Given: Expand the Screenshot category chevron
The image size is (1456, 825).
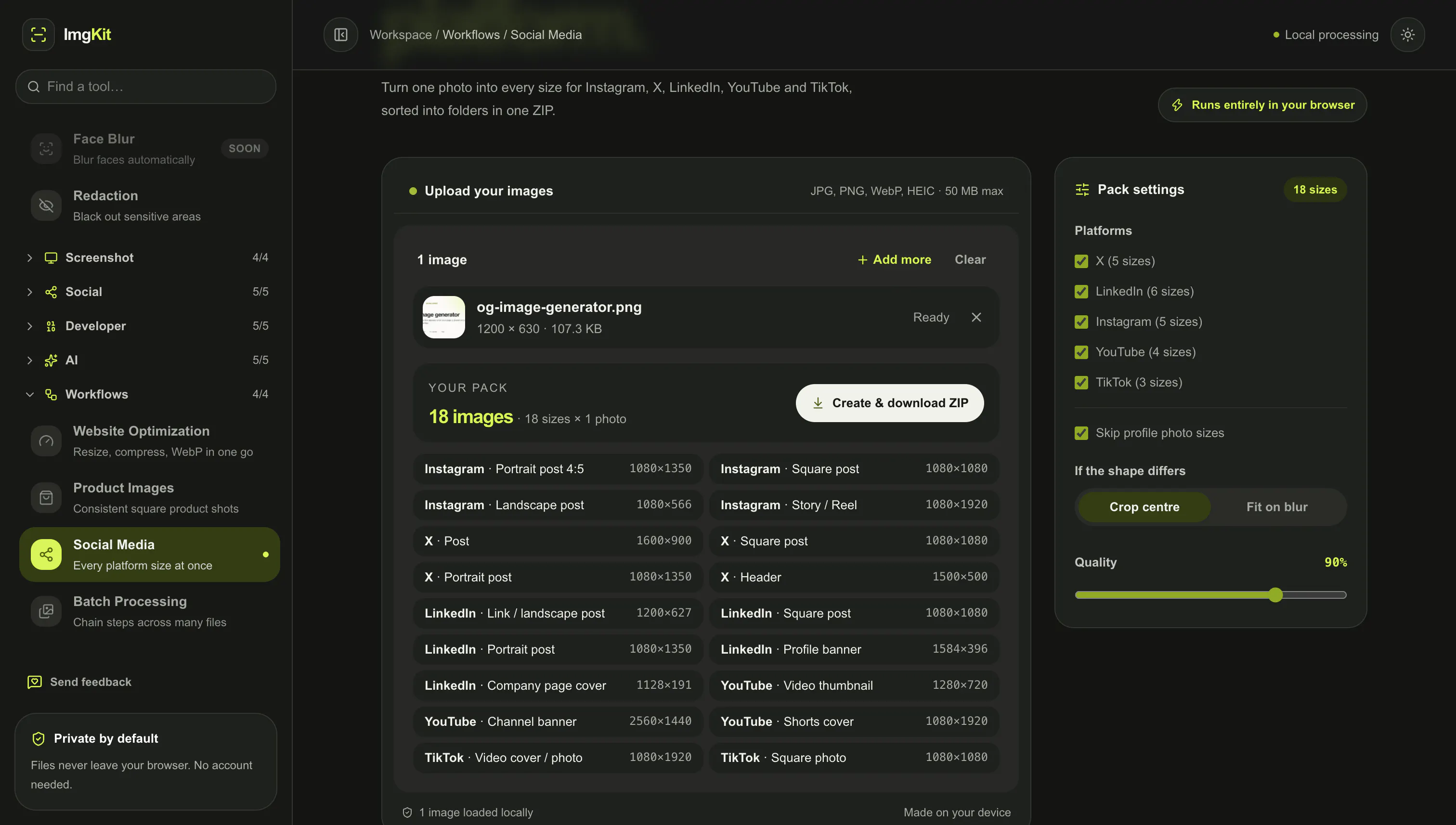Looking at the screenshot, I should [x=29, y=258].
